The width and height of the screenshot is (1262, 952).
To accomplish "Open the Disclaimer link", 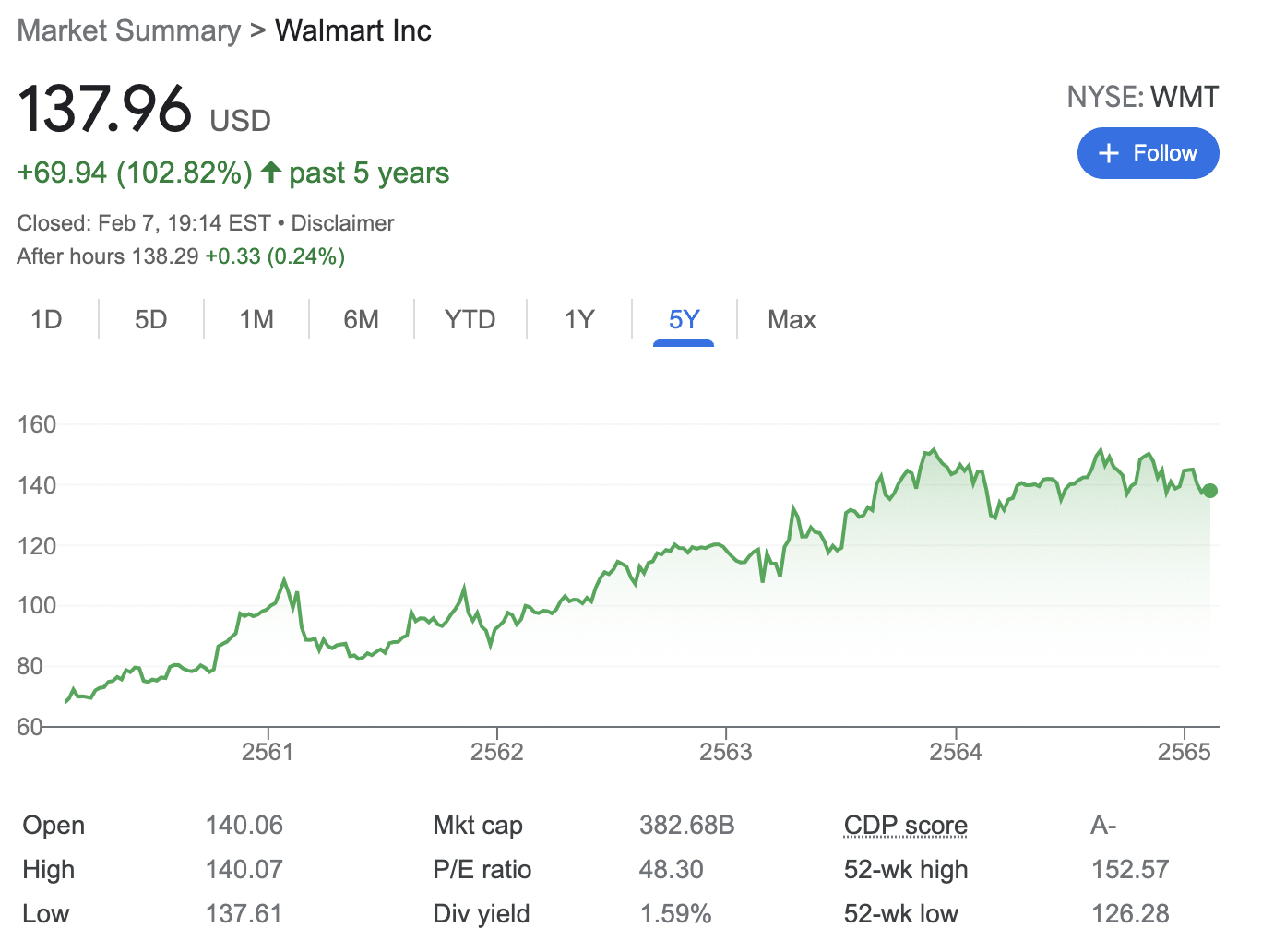I will [342, 223].
